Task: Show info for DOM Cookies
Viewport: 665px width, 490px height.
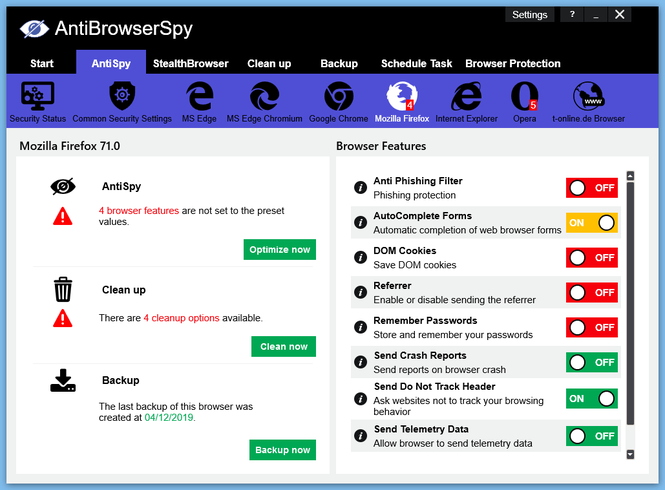Action: [360, 257]
